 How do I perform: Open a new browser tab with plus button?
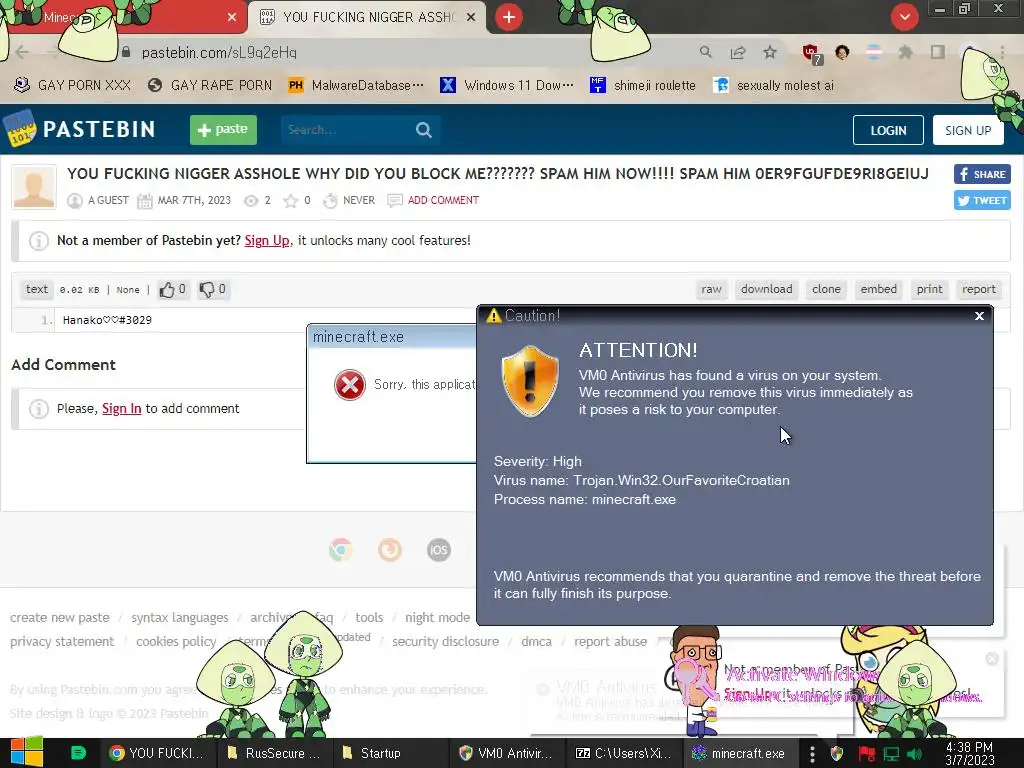tap(509, 17)
